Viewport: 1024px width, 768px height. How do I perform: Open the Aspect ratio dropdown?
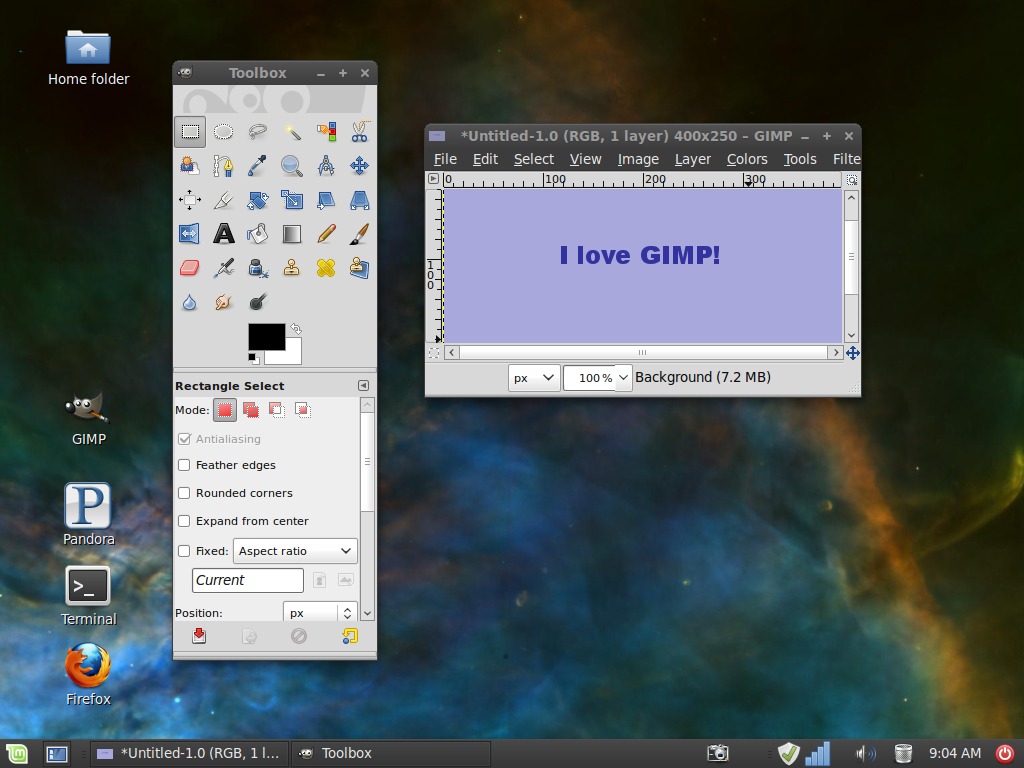coord(295,551)
